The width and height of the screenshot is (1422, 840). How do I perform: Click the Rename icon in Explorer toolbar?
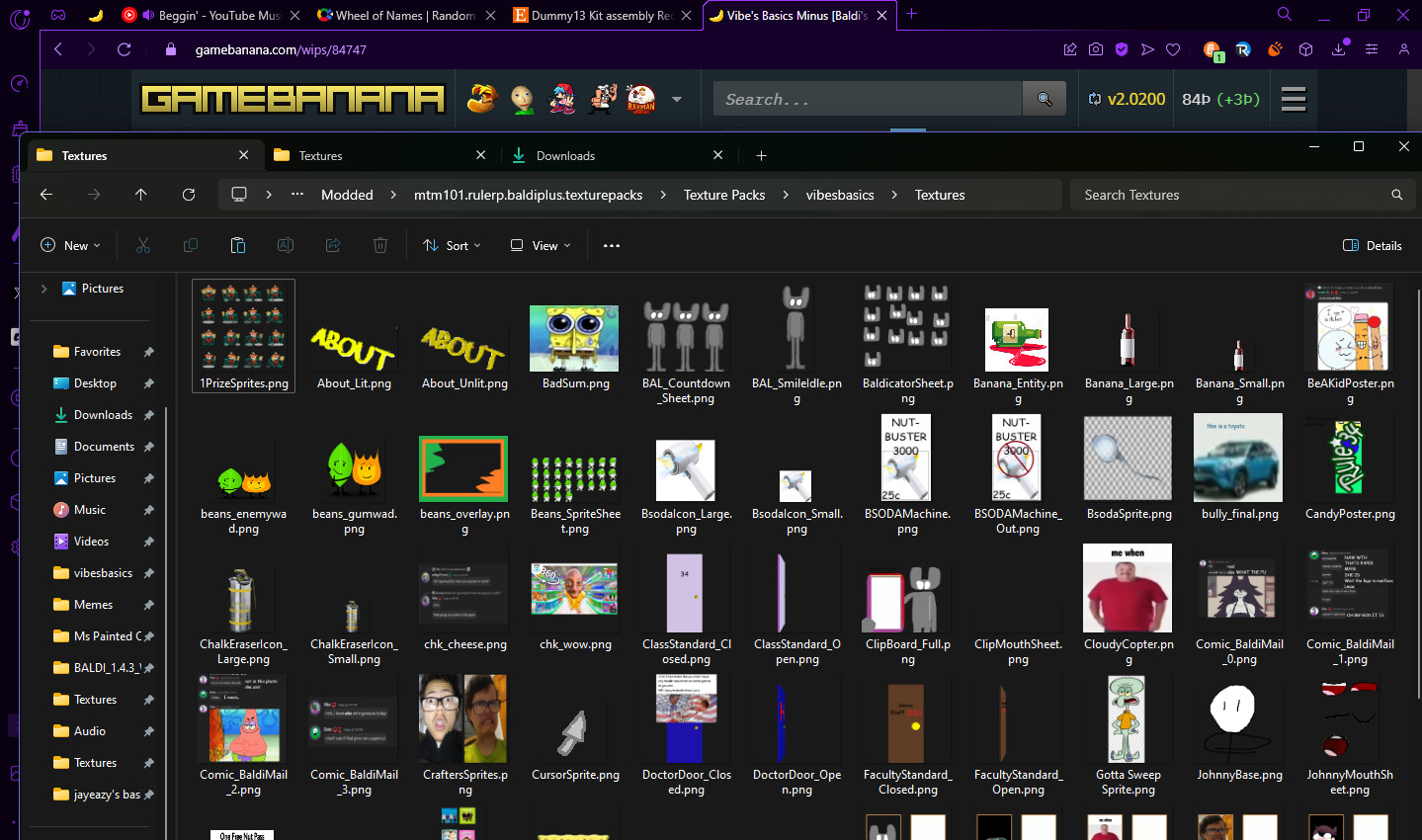pyautogui.click(x=286, y=245)
